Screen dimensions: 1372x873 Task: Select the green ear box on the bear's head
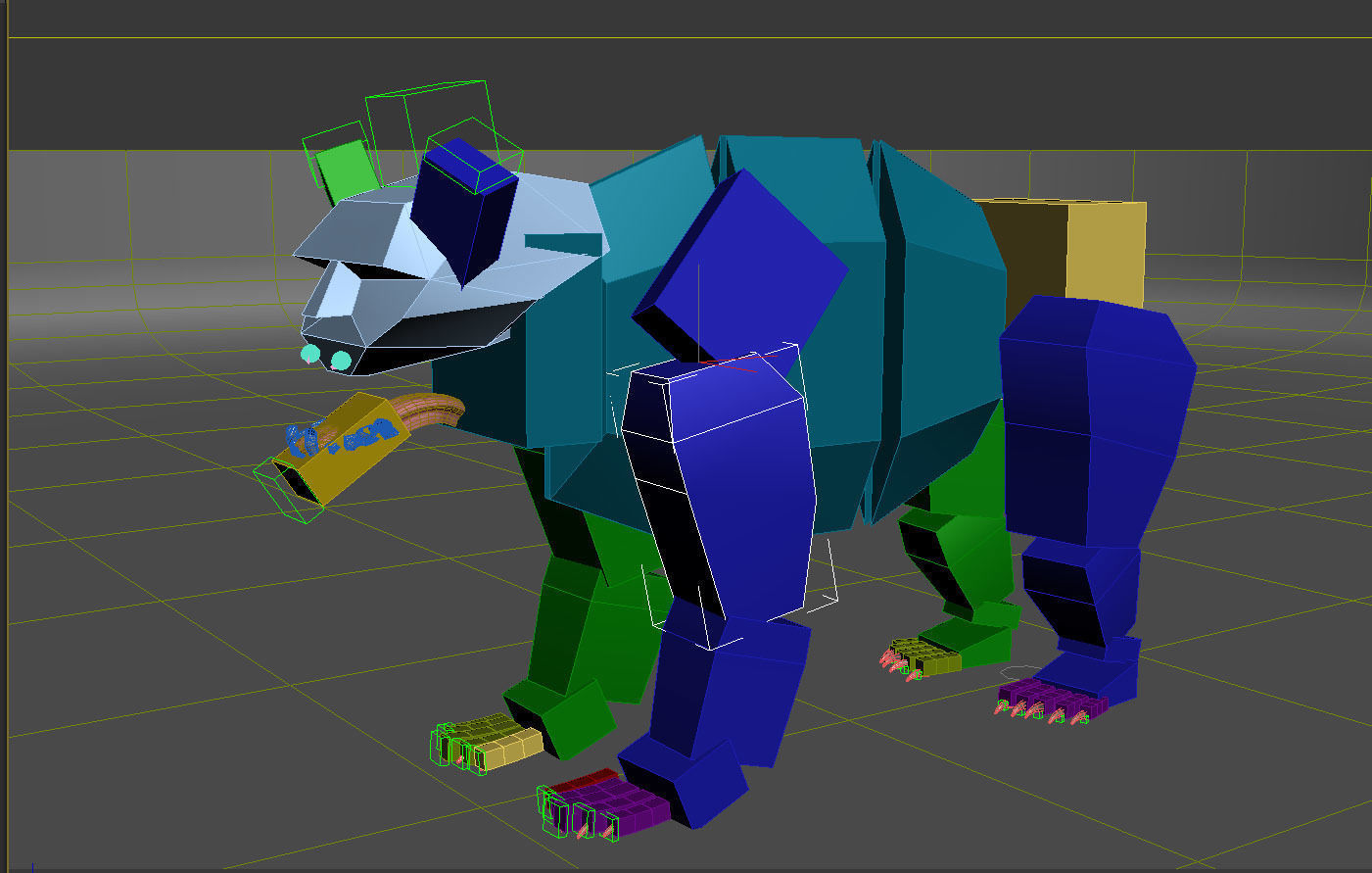(x=348, y=170)
